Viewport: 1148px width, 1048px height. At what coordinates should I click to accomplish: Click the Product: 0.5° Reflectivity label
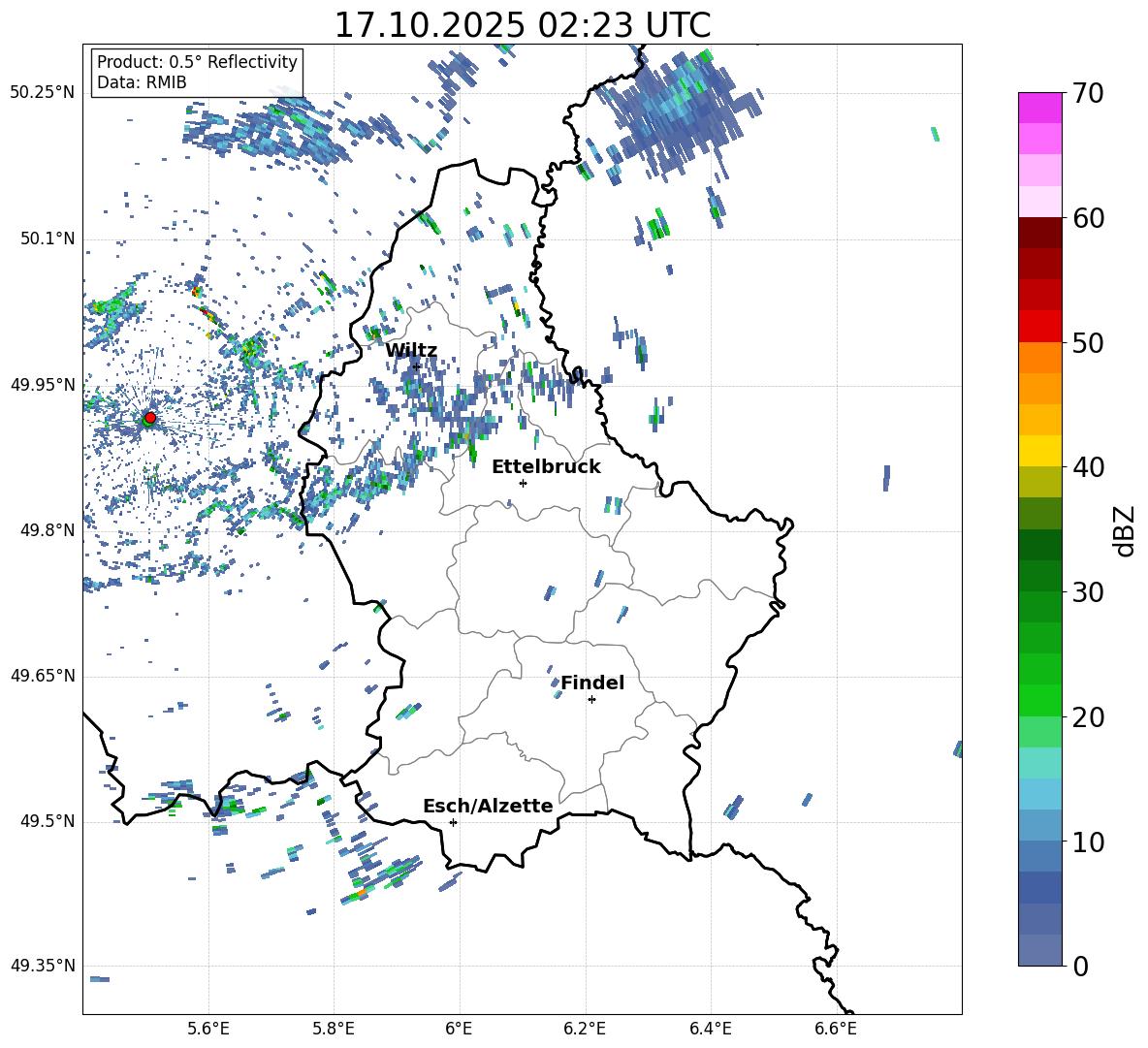click(x=197, y=61)
